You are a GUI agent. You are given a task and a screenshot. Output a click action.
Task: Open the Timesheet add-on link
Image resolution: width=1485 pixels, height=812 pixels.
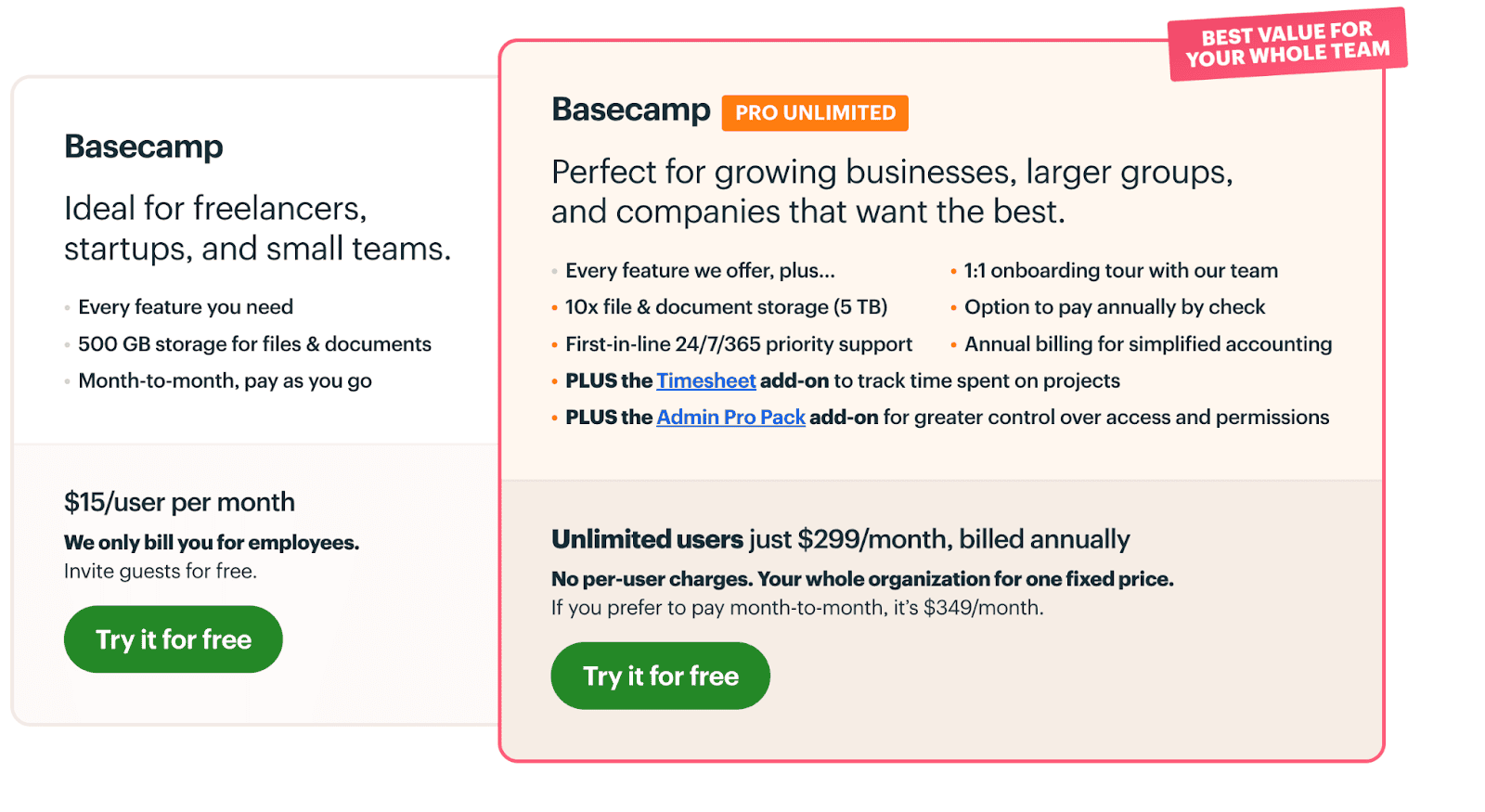click(x=706, y=380)
